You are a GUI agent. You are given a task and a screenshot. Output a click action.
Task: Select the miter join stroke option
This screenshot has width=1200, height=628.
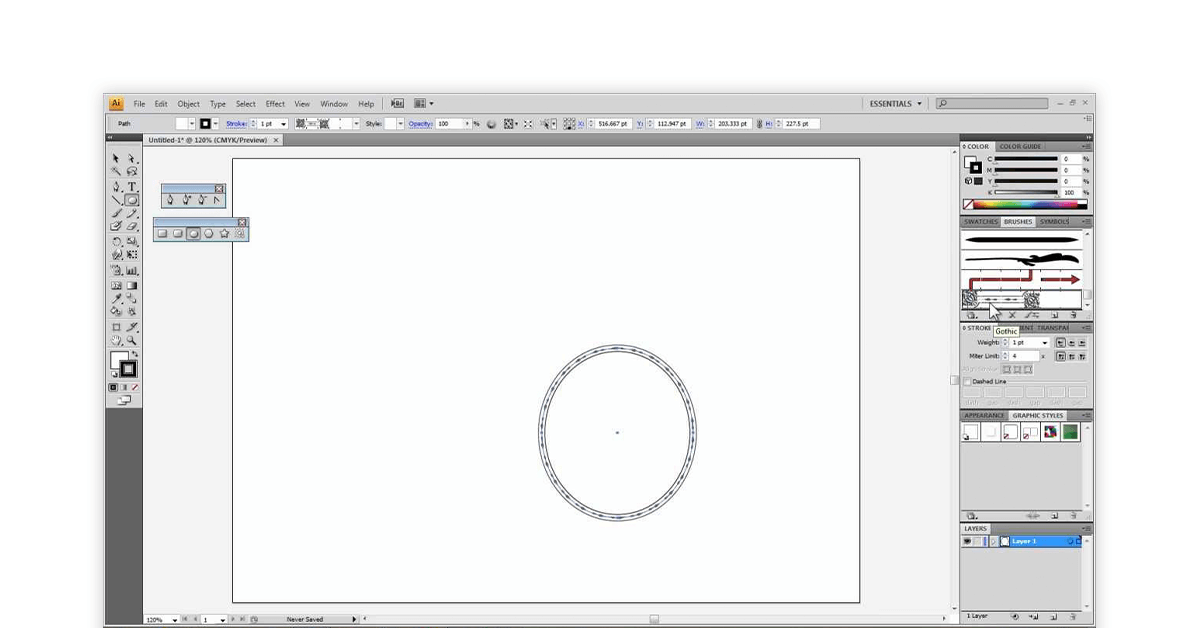click(1060, 356)
